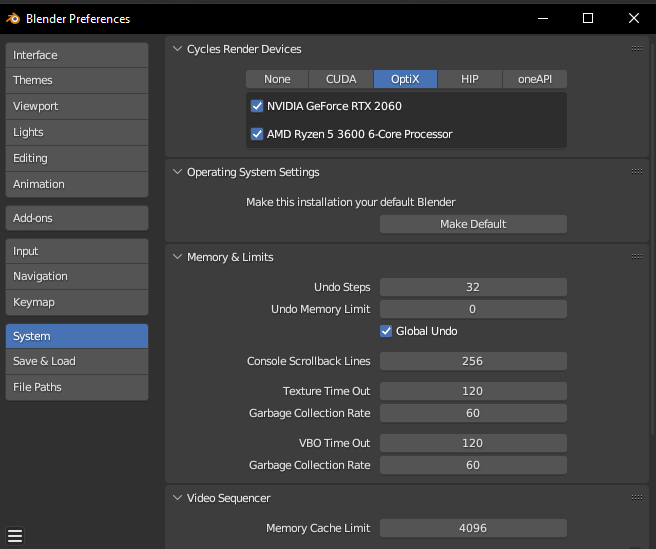
Task: Click the drag grip on Video Sequencer panel
Action: click(637, 498)
